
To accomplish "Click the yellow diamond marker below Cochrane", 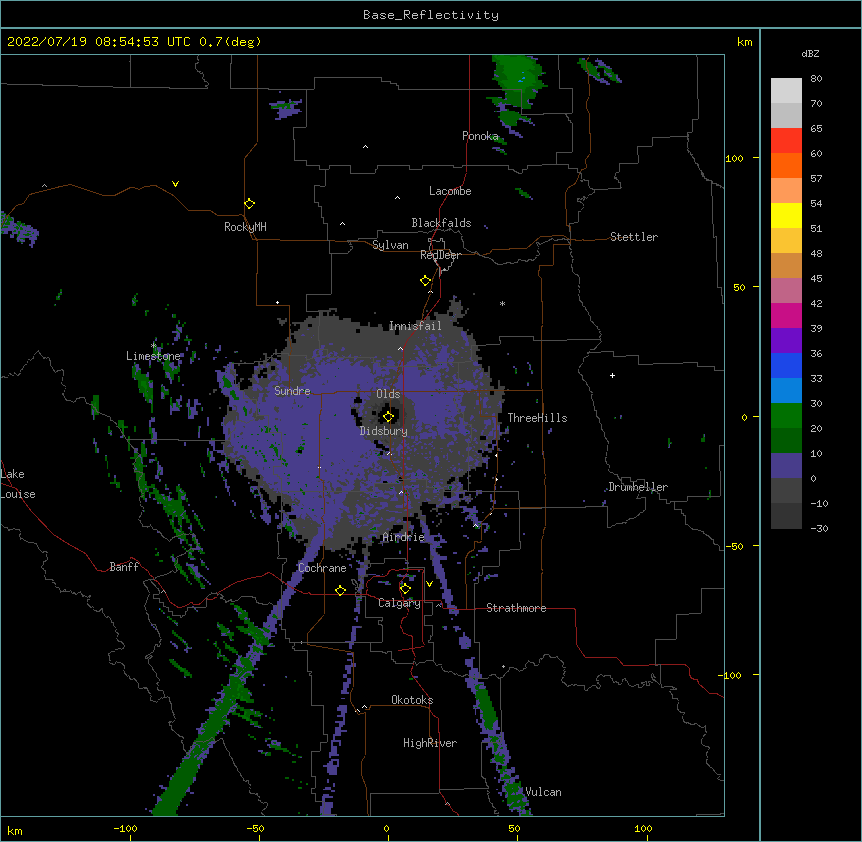I will [340, 591].
